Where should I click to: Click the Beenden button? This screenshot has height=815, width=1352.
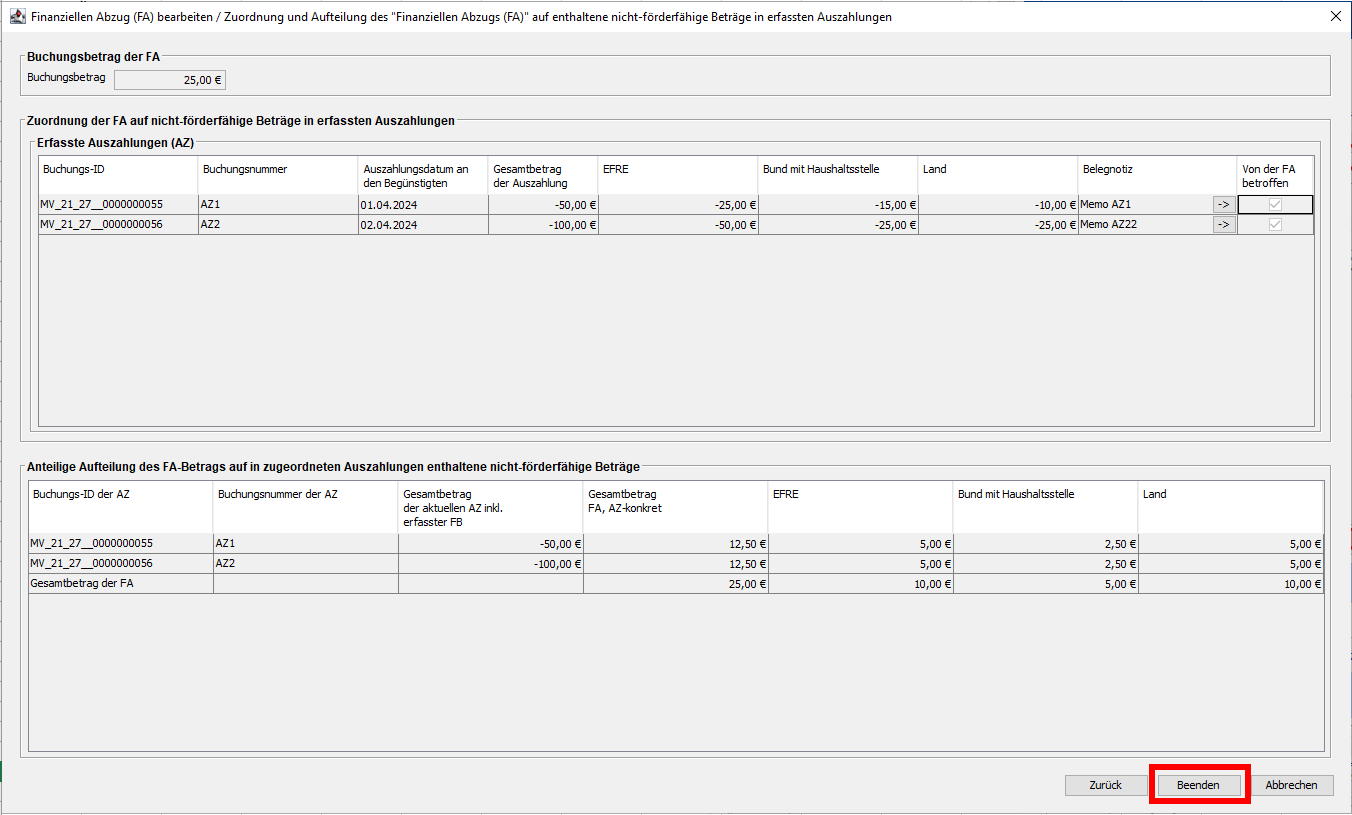pyautogui.click(x=1198, y=785)
